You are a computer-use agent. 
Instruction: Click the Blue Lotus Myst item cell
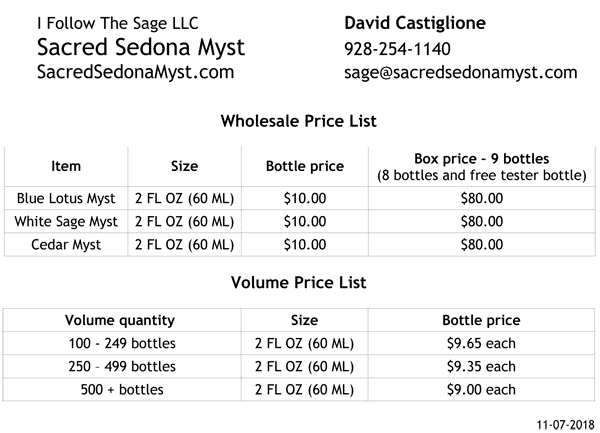pos(67,198)
